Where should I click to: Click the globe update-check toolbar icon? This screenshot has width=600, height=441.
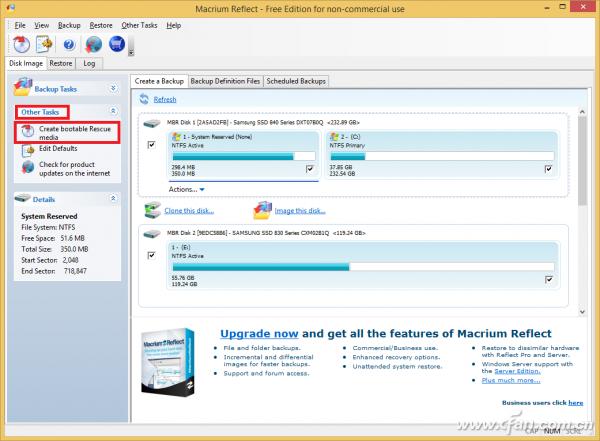pos(93,44)
